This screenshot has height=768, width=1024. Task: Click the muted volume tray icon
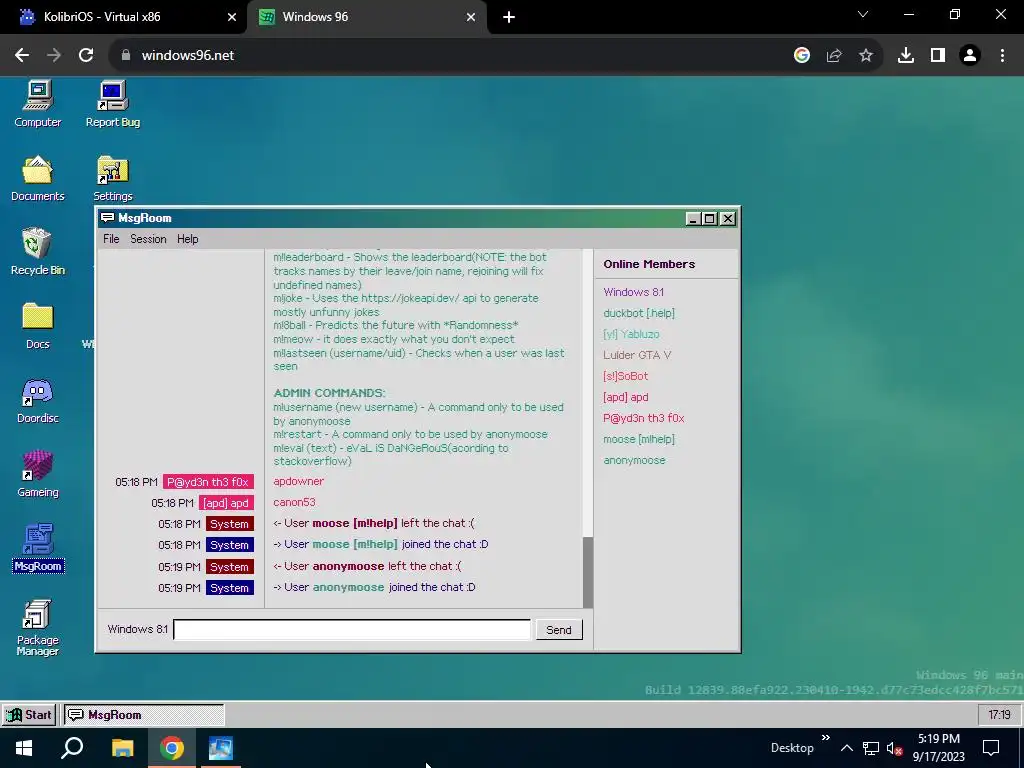[x=894, y=748]
